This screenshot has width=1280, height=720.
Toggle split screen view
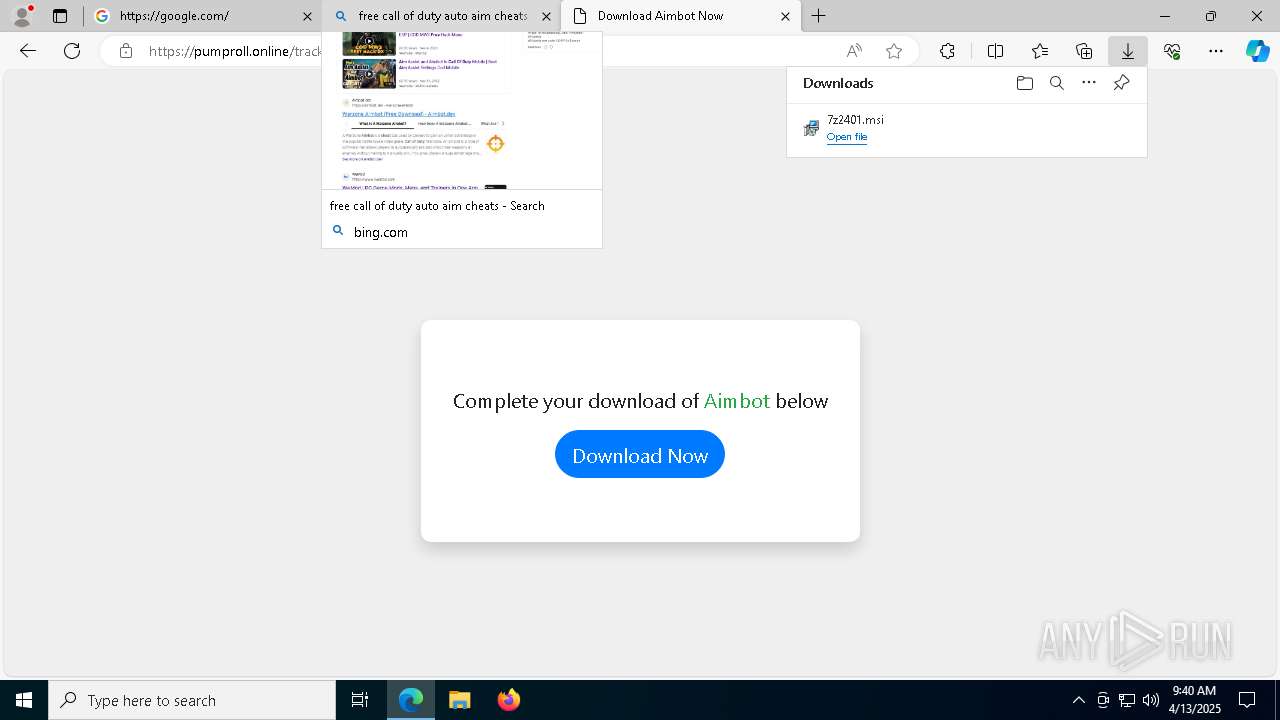pyautogui.click(x=995, y=51)
